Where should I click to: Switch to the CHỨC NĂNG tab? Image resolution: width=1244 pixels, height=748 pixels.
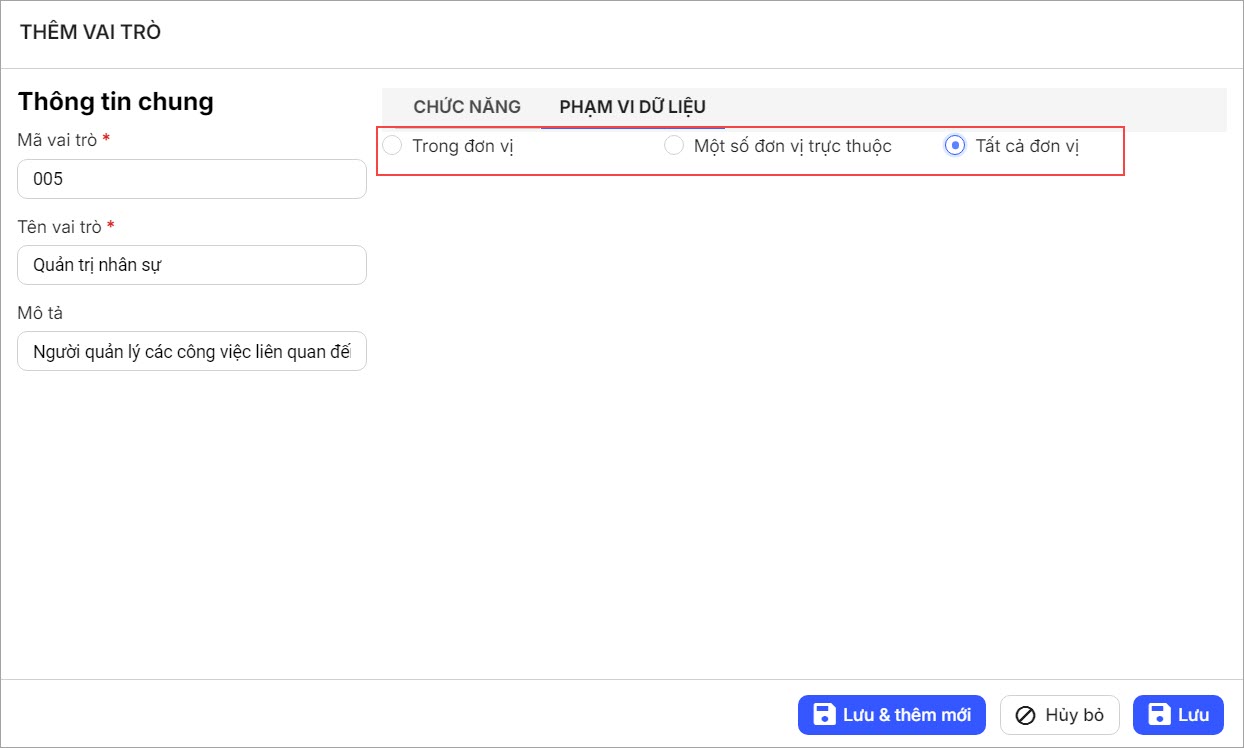[x=467, y=107]
